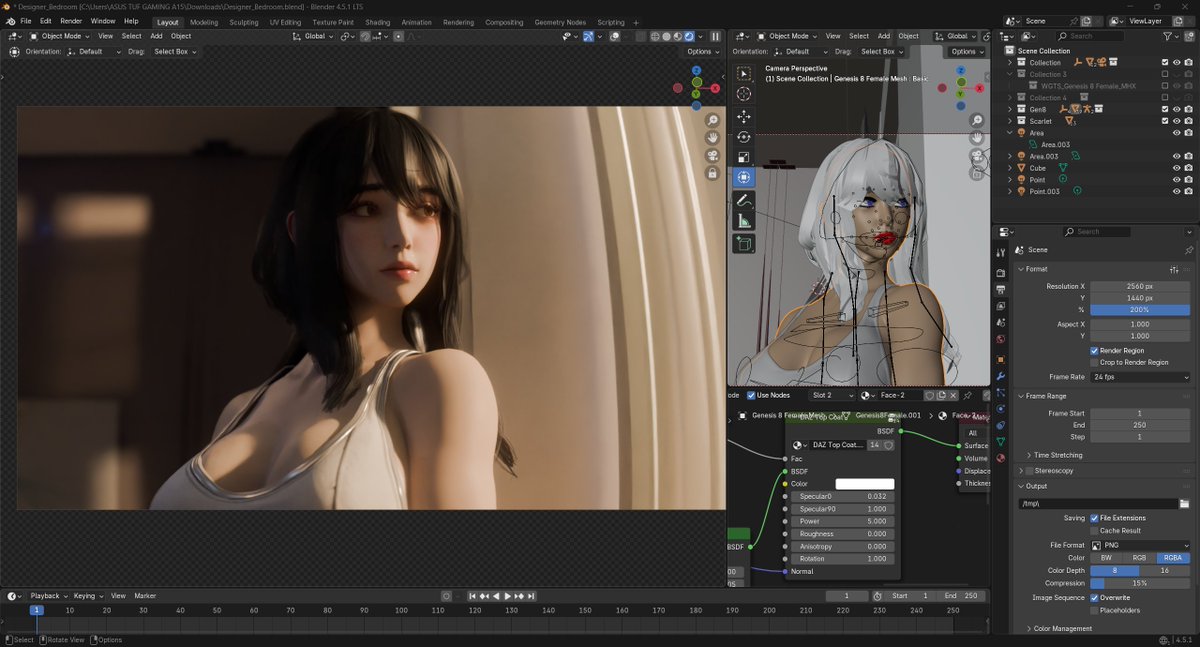The height and width of the screenshot is (647, 1200).
Task: Click the timeline play button
Action: (507, 596)
